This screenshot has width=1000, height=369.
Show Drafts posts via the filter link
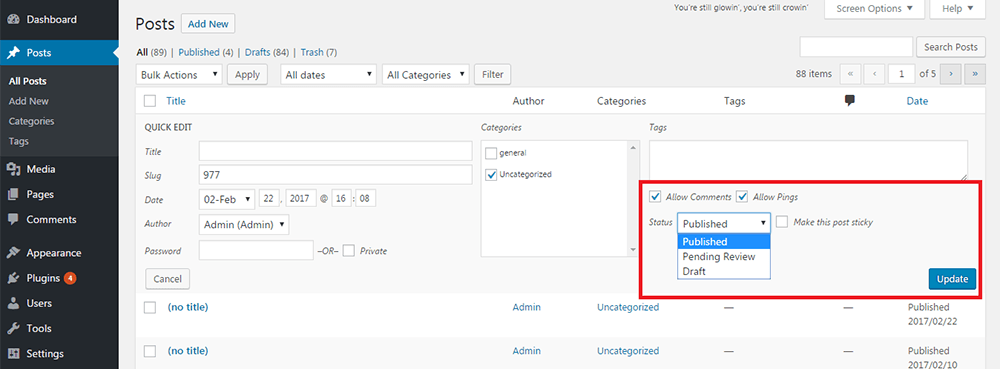[x=257, y=52]
